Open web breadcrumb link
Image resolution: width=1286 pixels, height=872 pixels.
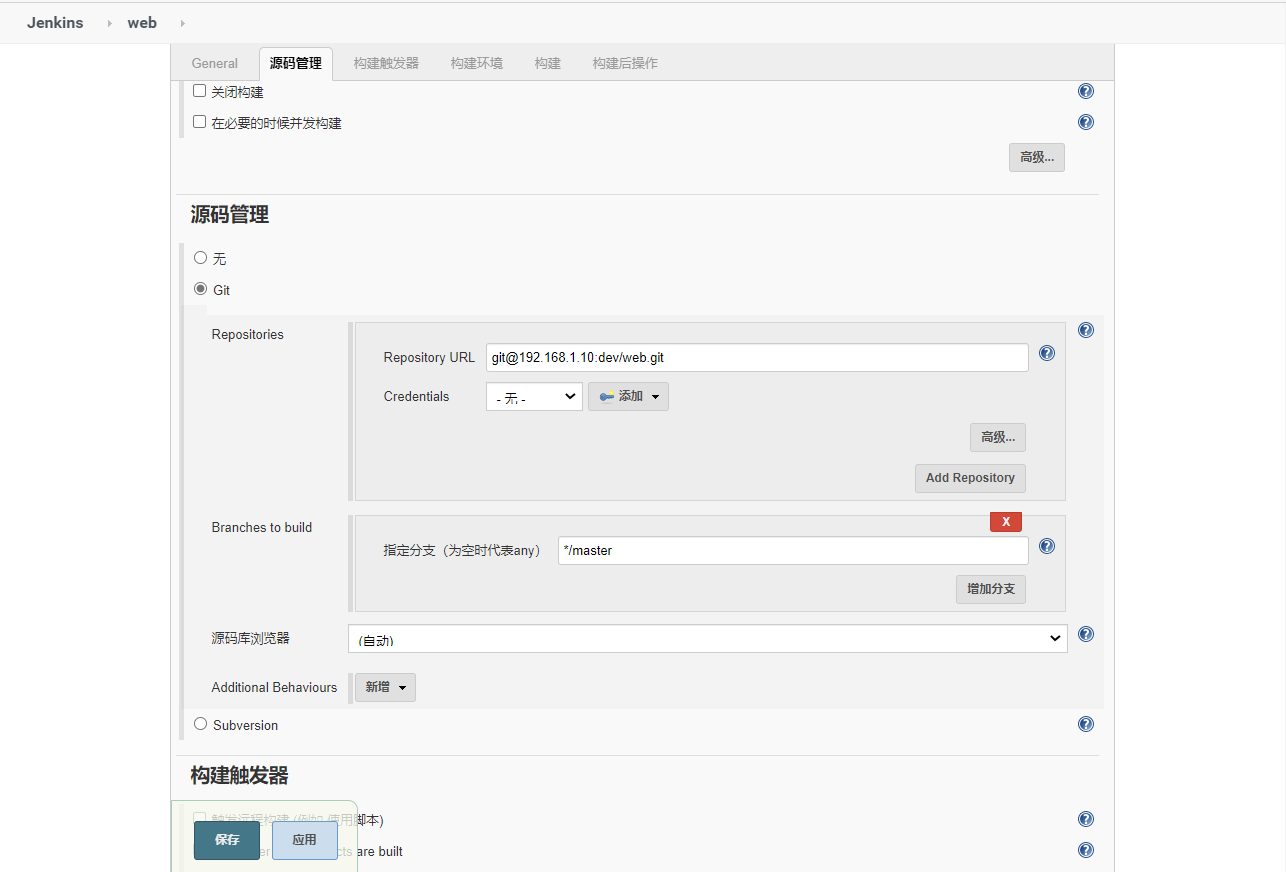click(x=142, y=23)
